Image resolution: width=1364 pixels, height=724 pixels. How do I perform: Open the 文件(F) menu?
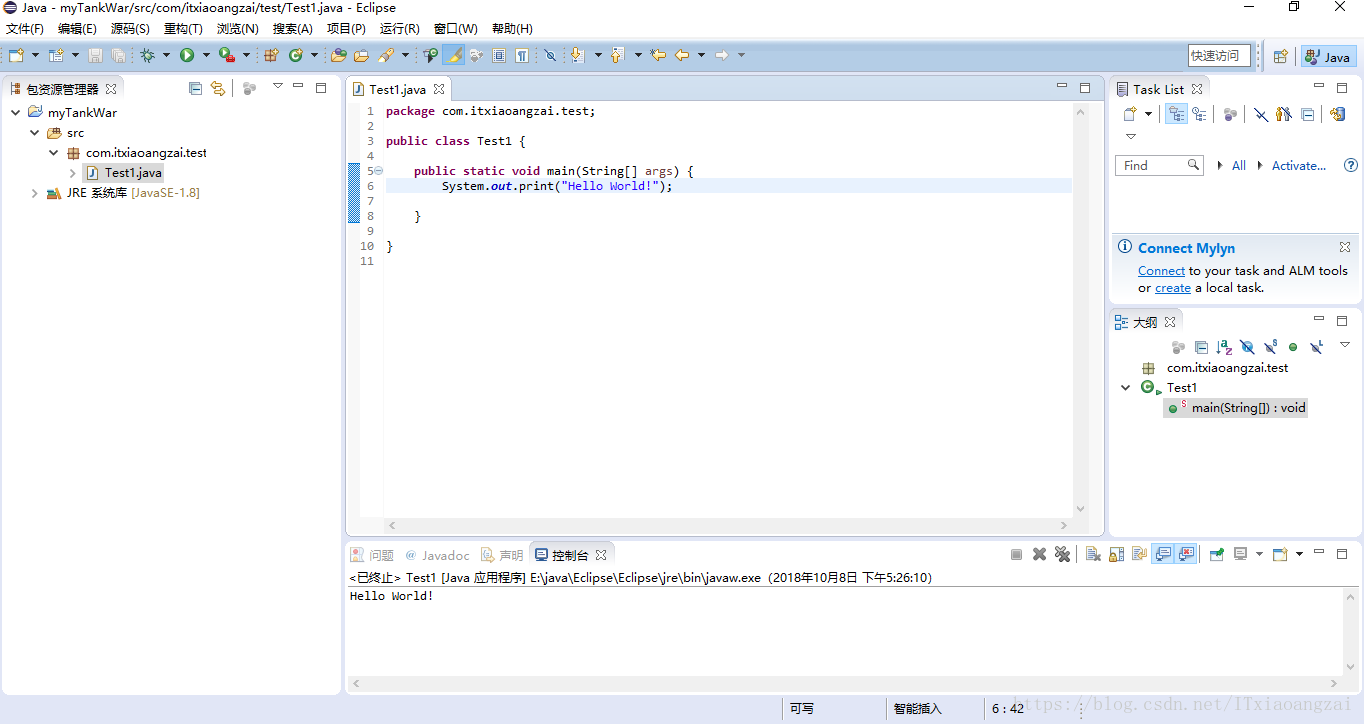(x=25, y=29)
